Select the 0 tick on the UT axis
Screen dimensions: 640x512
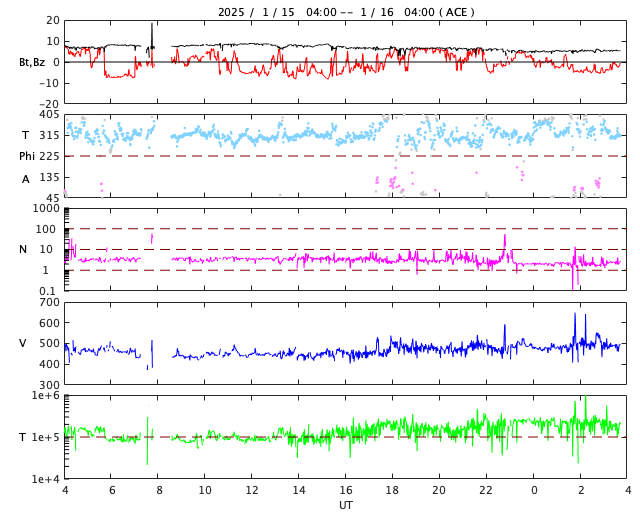(534, 491)
